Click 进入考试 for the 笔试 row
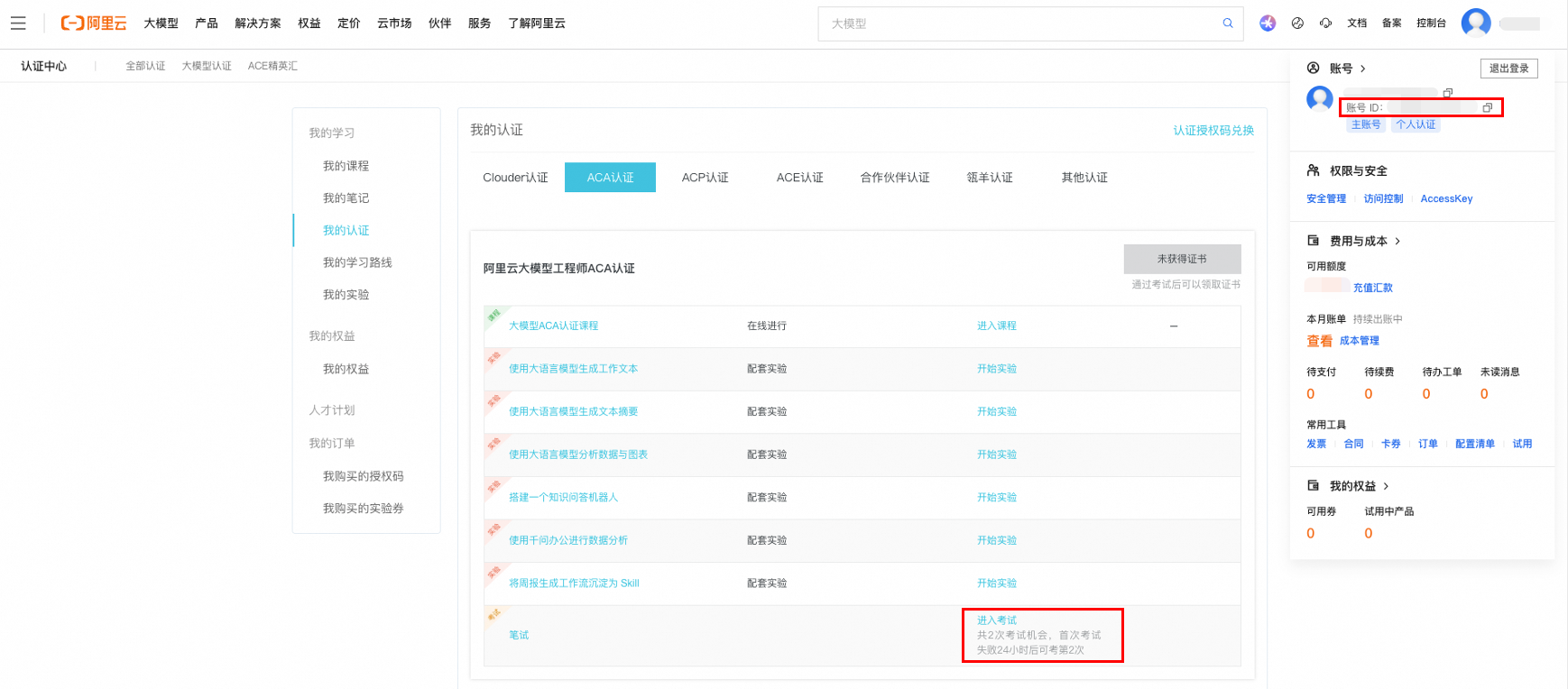The height and width of the screenshot is (689, 1568). (997, 620)
